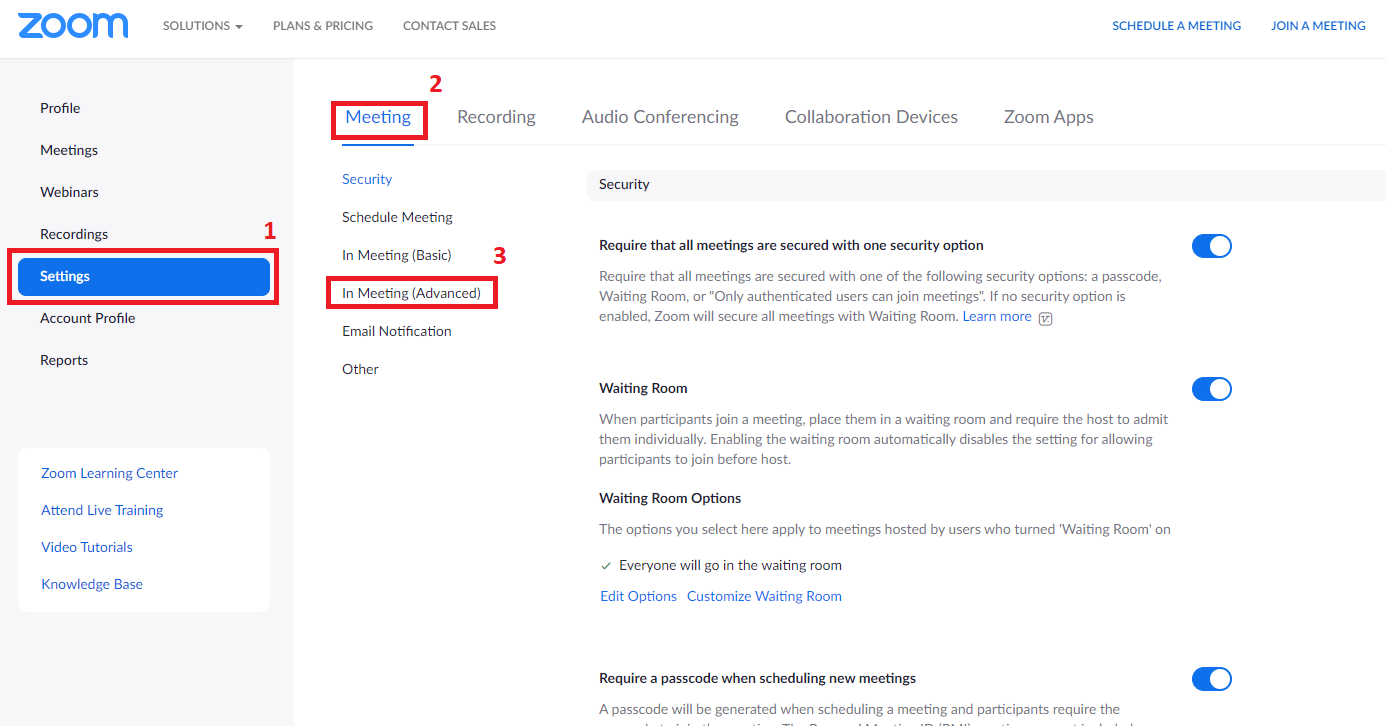Open the Zoom Apps tab
This screenshot has width=1386, height=726.
tap(1048, 117)
